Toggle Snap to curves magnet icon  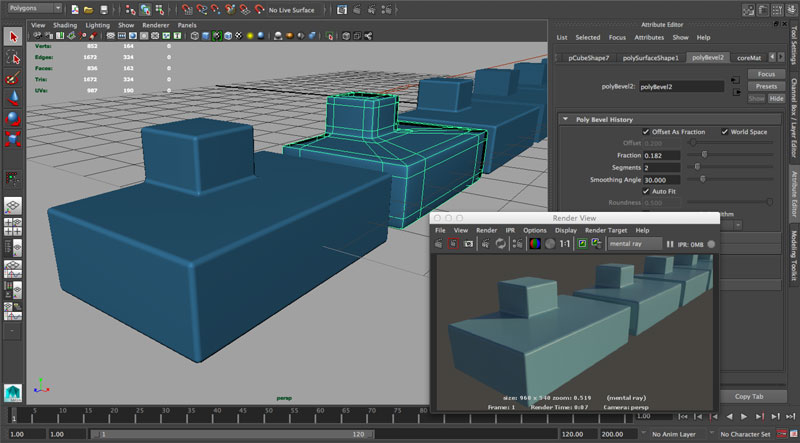pyautogui.click(x=202, y=10)
